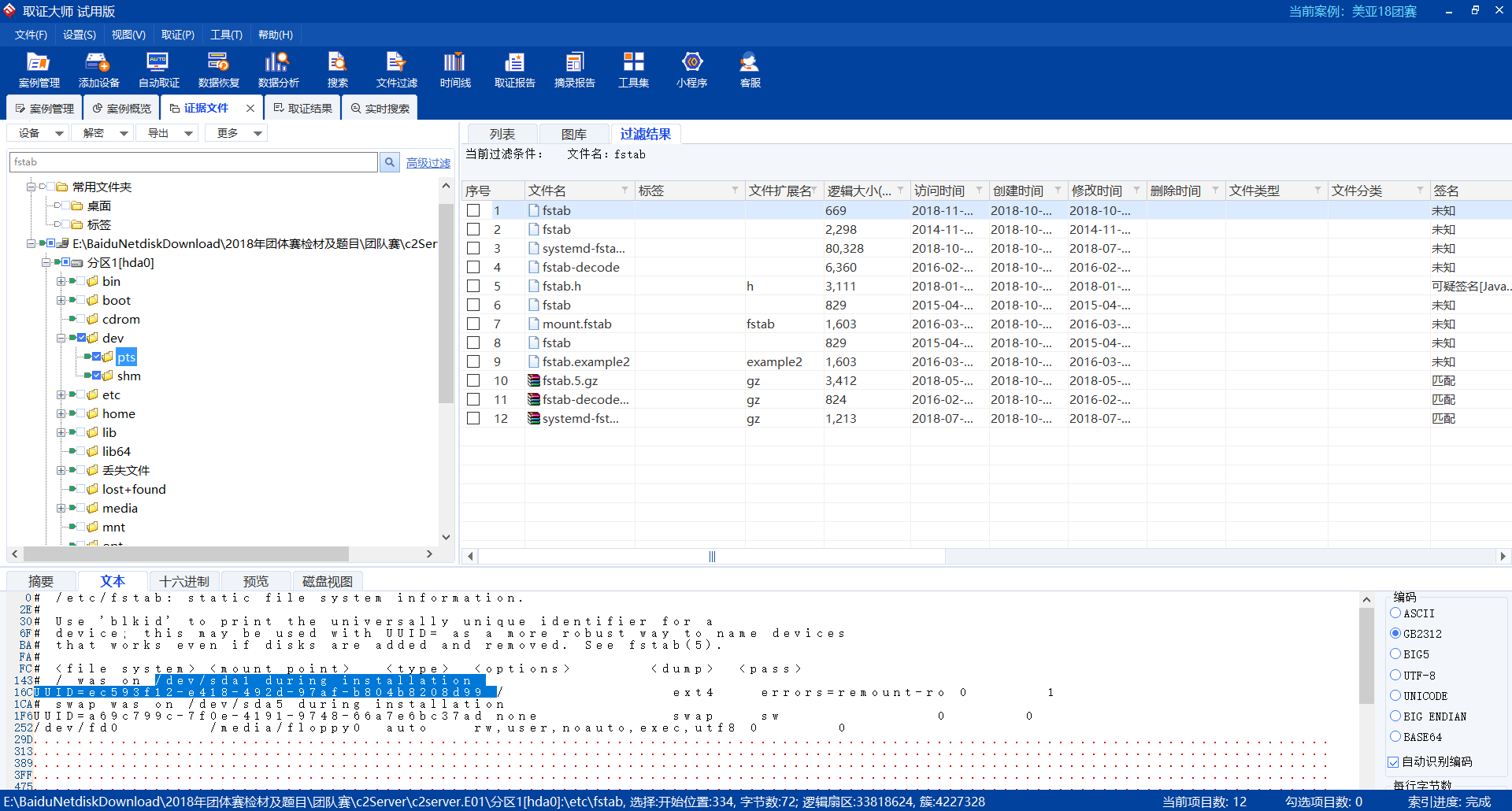Sort by 逻辑大小 column header
Viewport: 1512px width, 811px height.
point(859,191)
